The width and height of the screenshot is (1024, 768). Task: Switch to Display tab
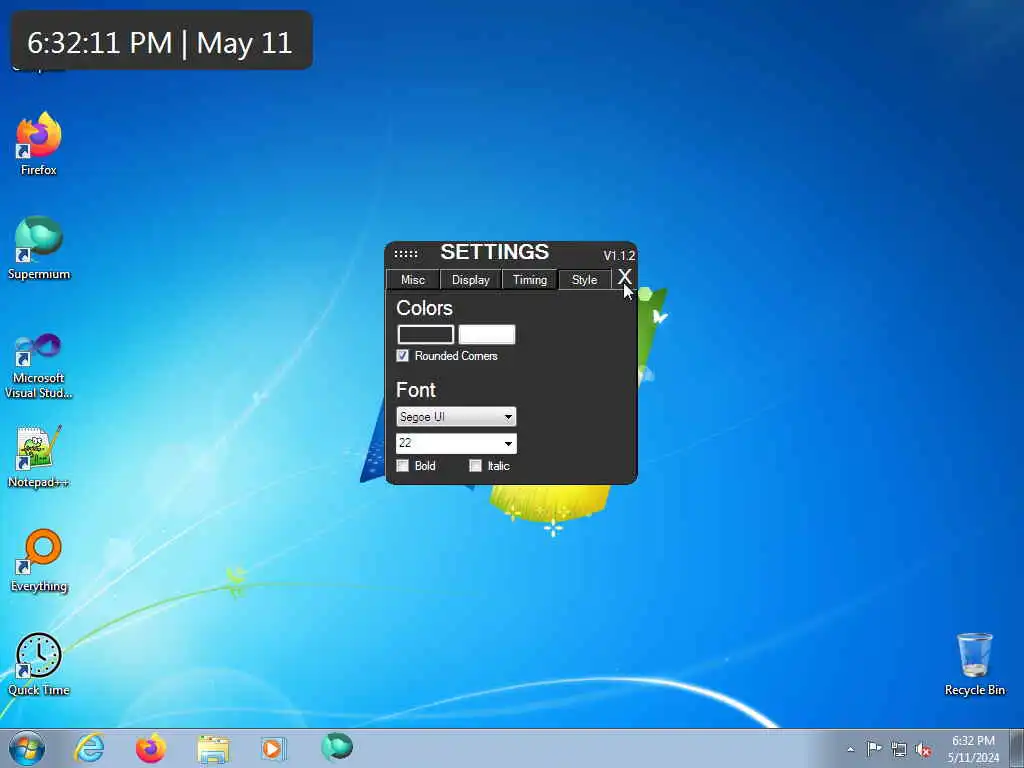tap(471, 280)
